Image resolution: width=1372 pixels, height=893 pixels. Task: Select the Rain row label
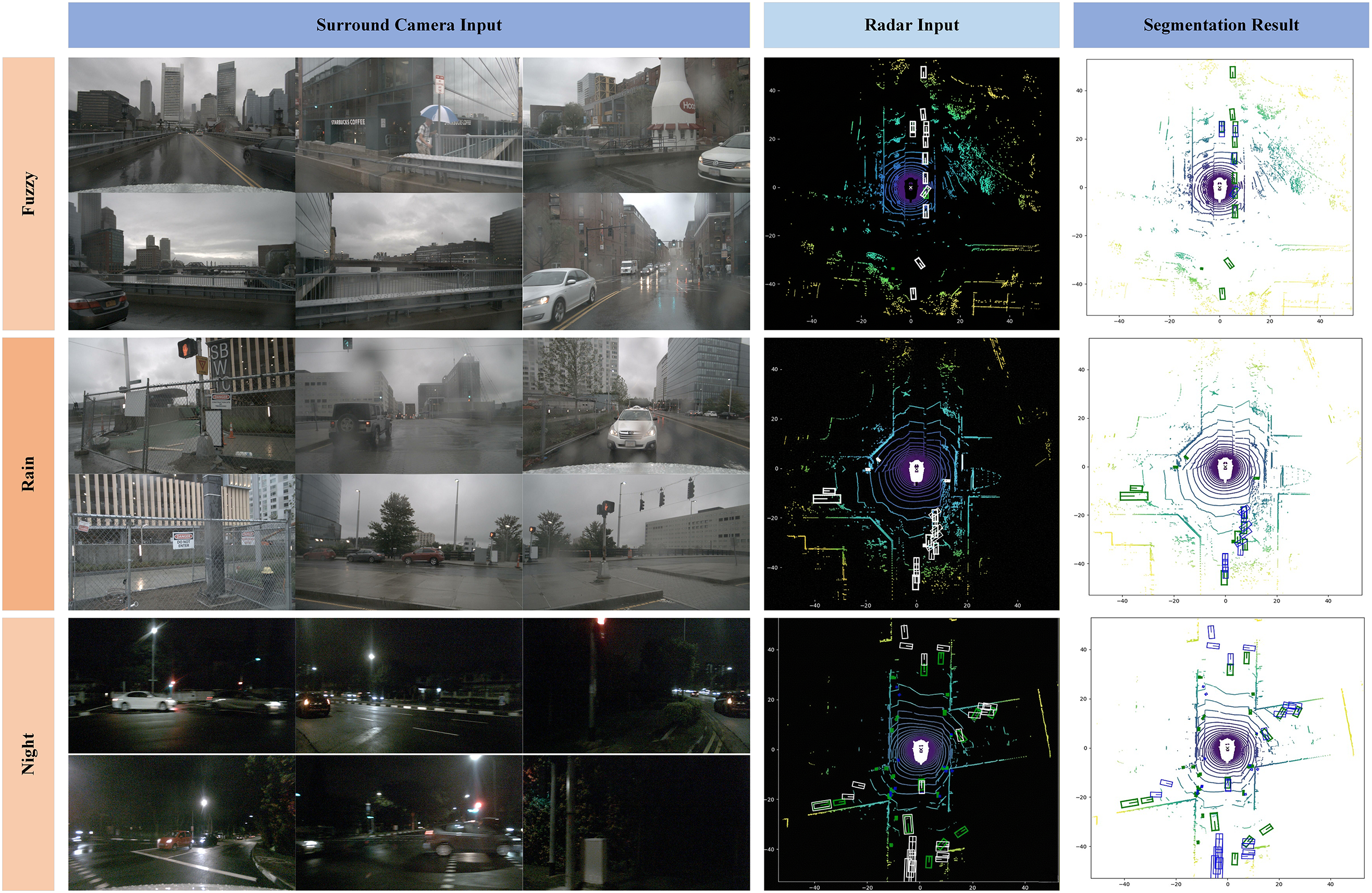pos(28,474)
